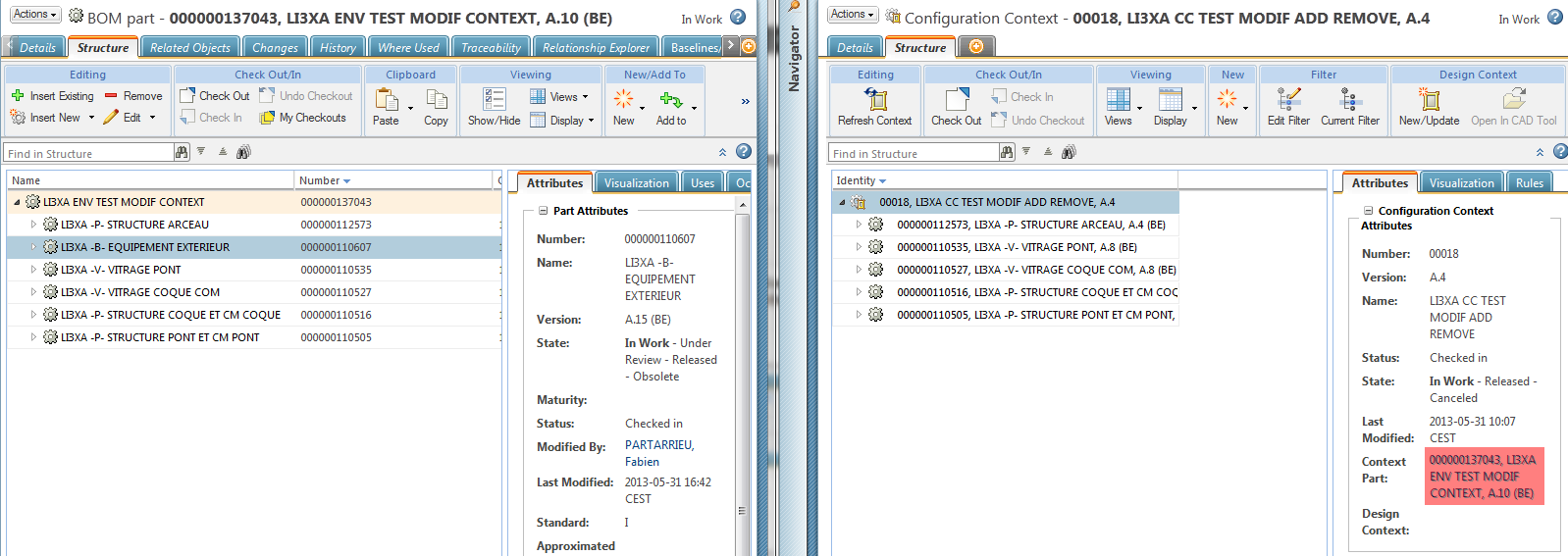This screenshot has width=1568, height=556.
Task: Add a new tab in Configuration Context
Action: coord(975,46)
